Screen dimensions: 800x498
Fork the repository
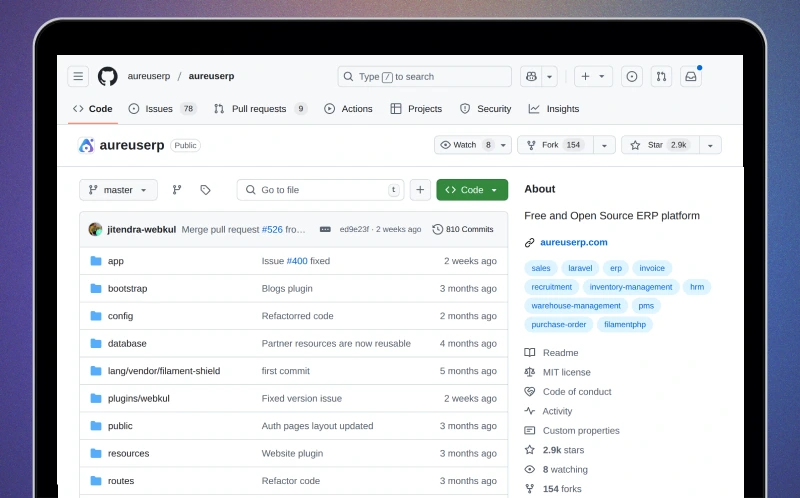[556, 145]
